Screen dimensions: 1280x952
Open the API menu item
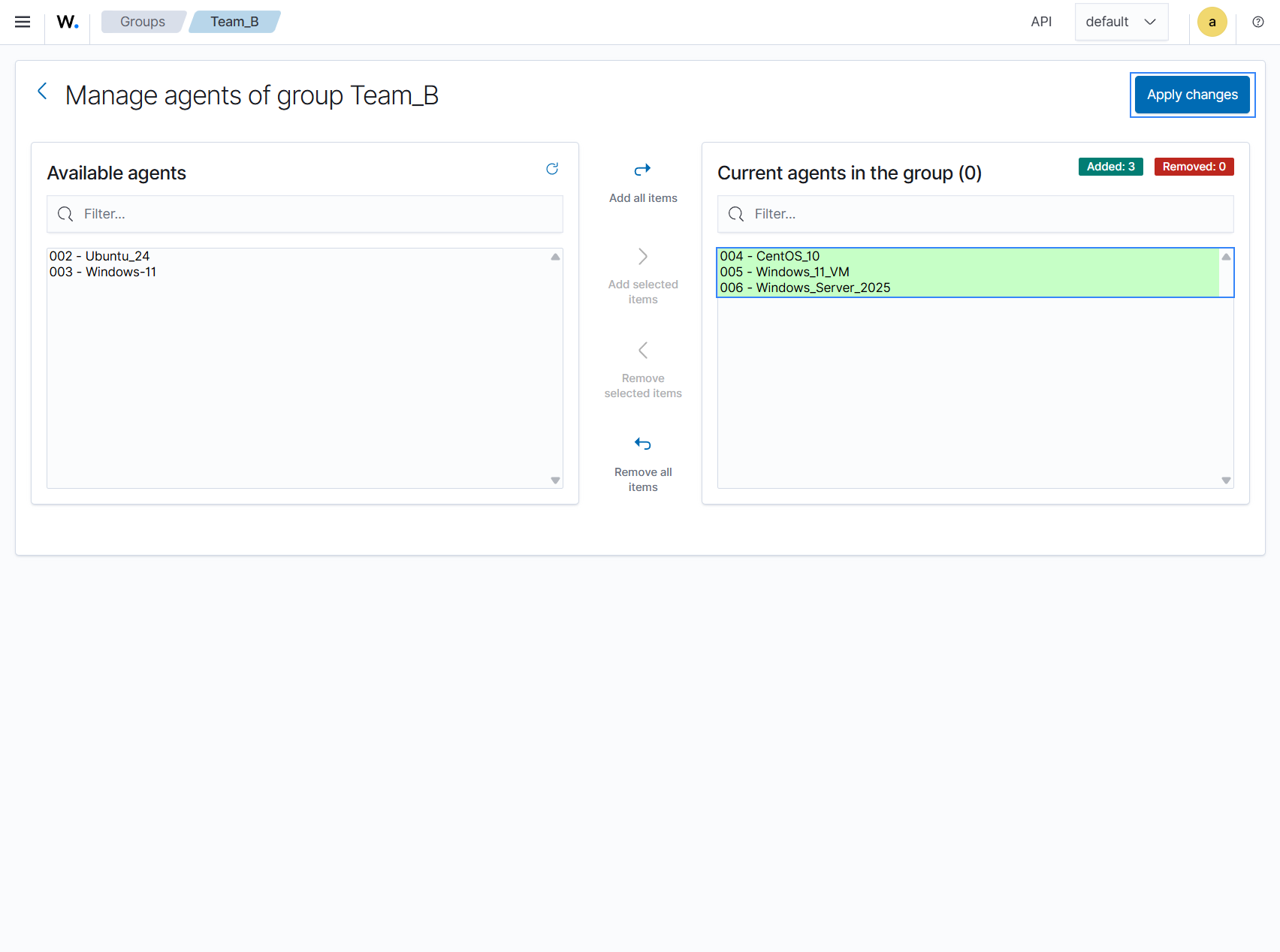pos(1041,22)
